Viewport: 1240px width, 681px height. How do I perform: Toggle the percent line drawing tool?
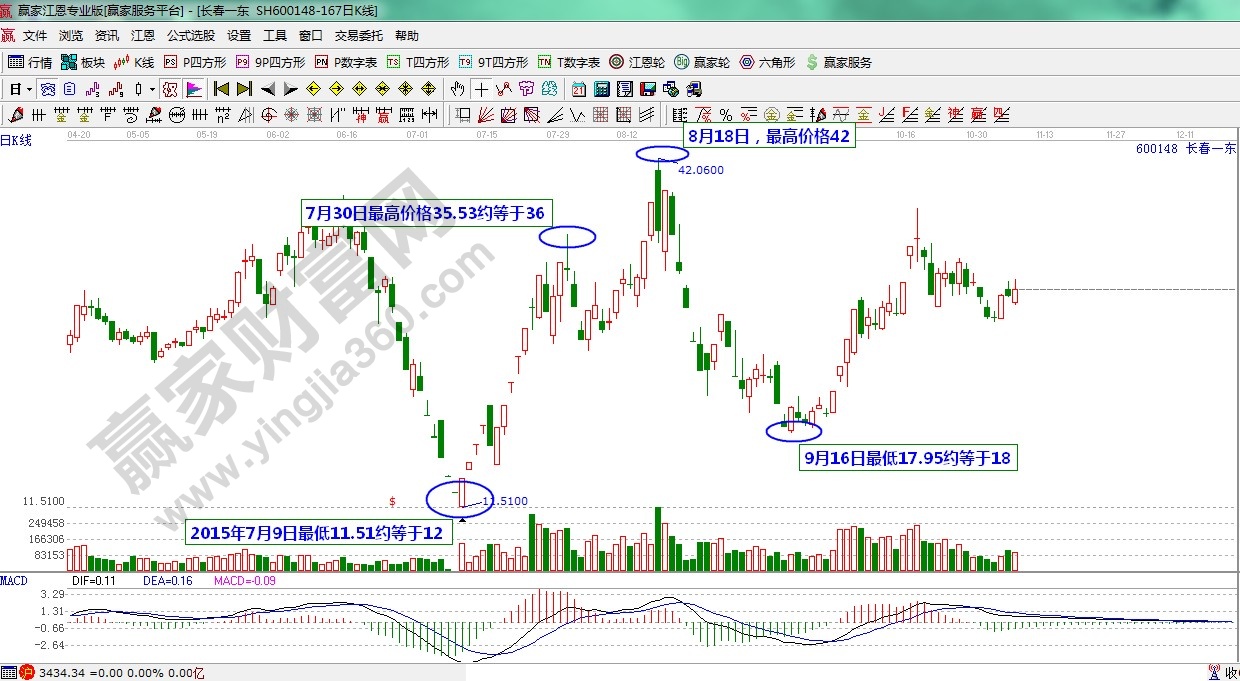(x=724, y=114)
